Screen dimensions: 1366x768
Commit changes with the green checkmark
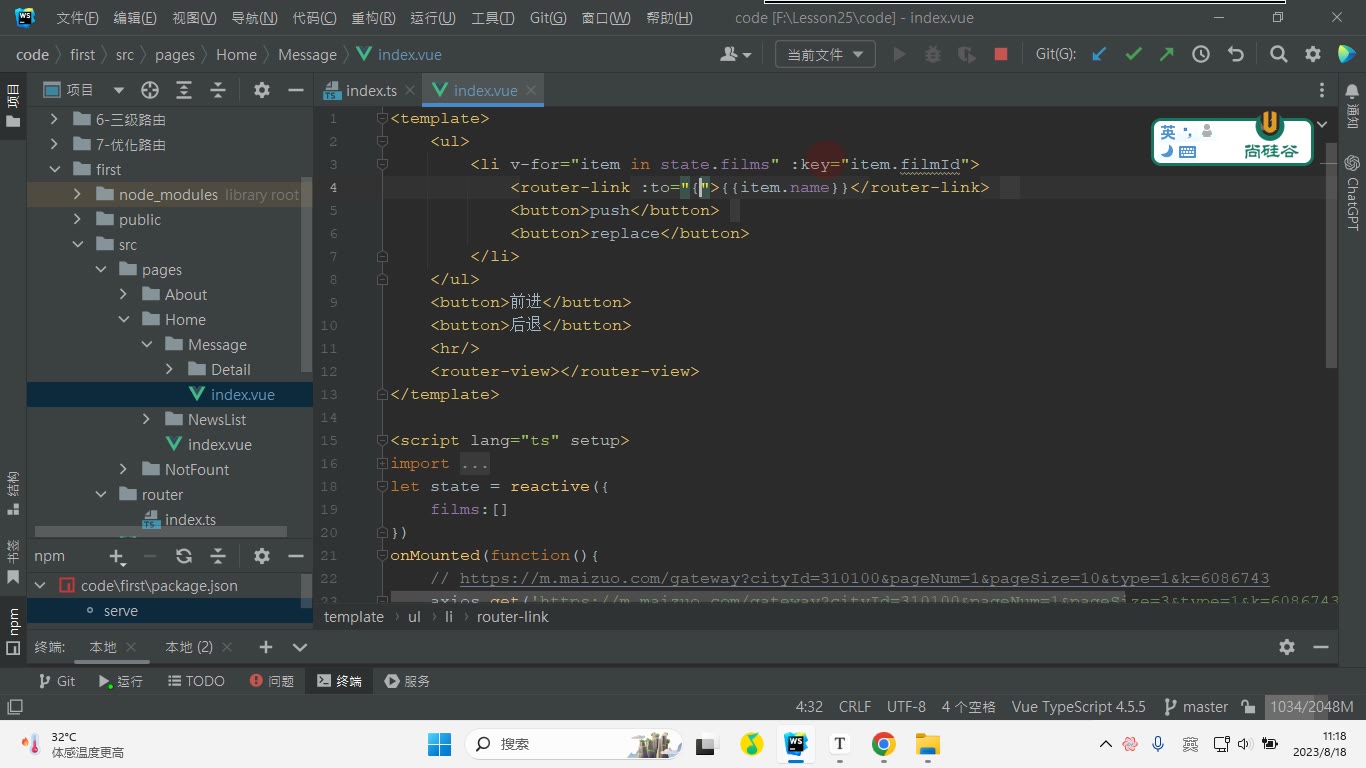click(x=1133, y=55)
